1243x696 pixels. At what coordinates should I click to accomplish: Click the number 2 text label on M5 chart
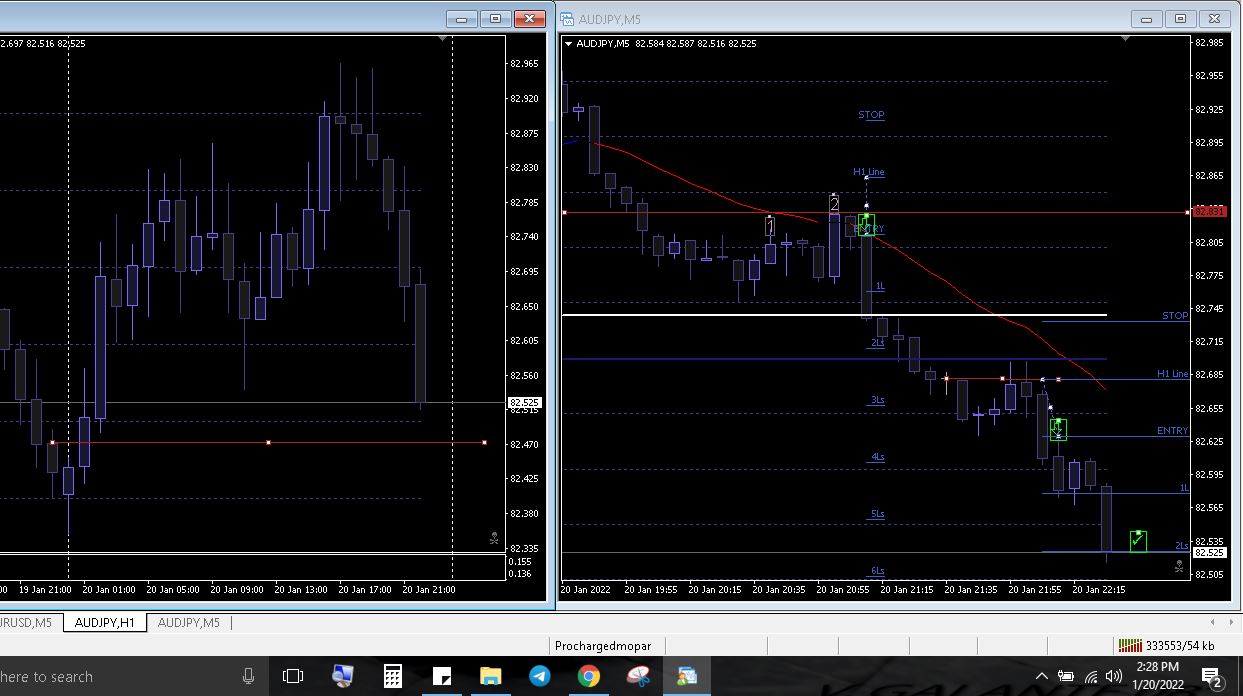tap(834, 204)
